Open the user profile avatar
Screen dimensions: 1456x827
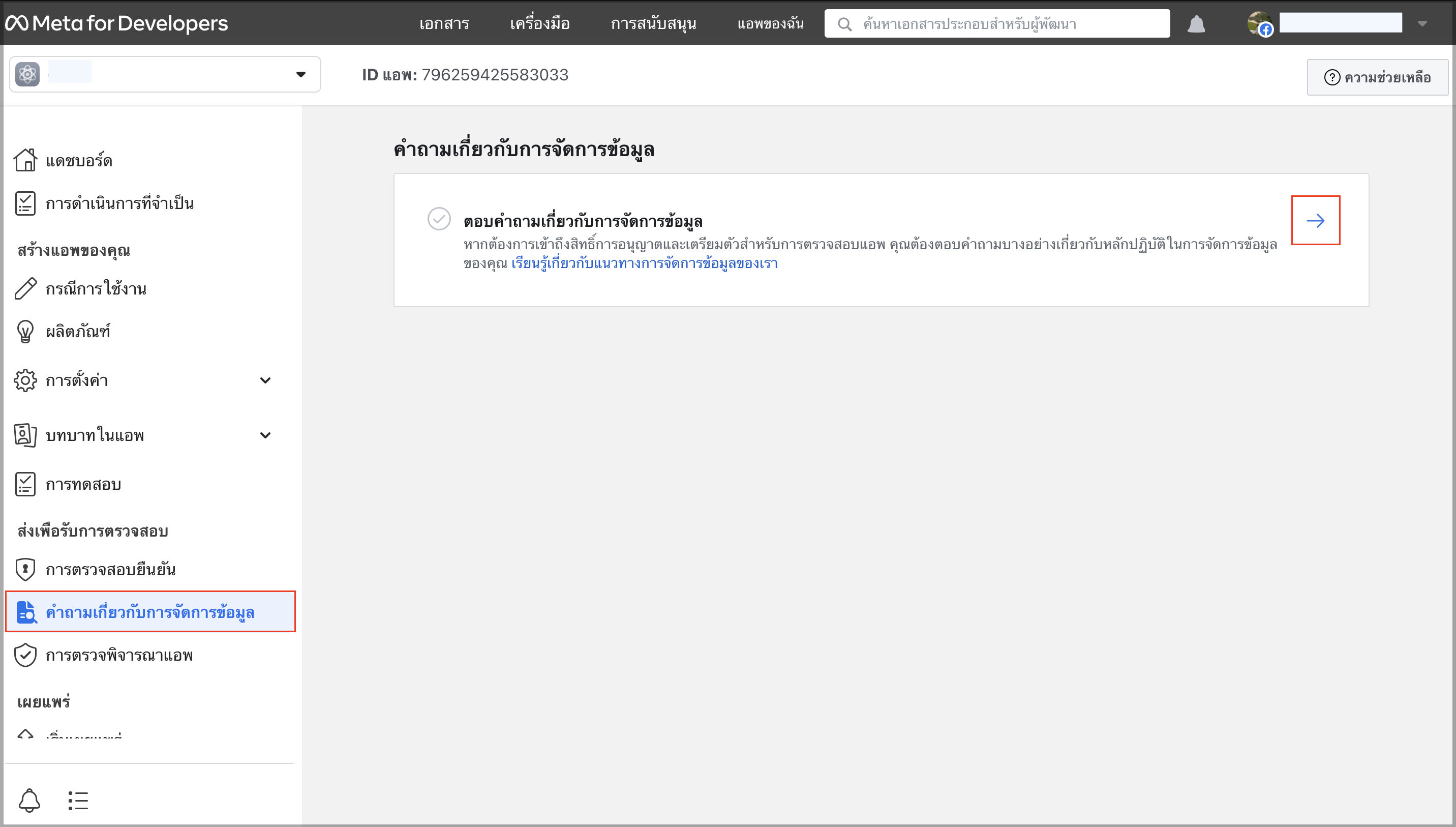[x=1260, y=23]
